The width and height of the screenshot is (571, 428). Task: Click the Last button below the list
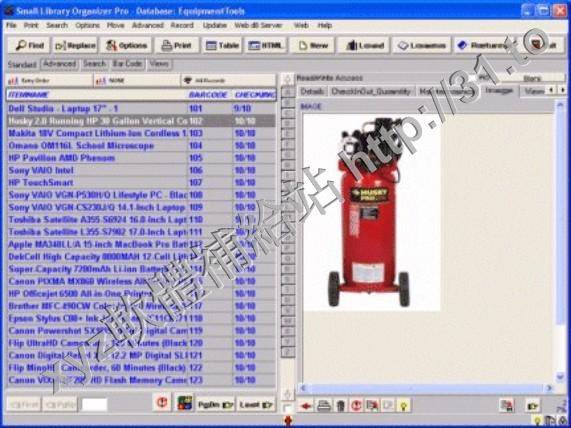256,405
